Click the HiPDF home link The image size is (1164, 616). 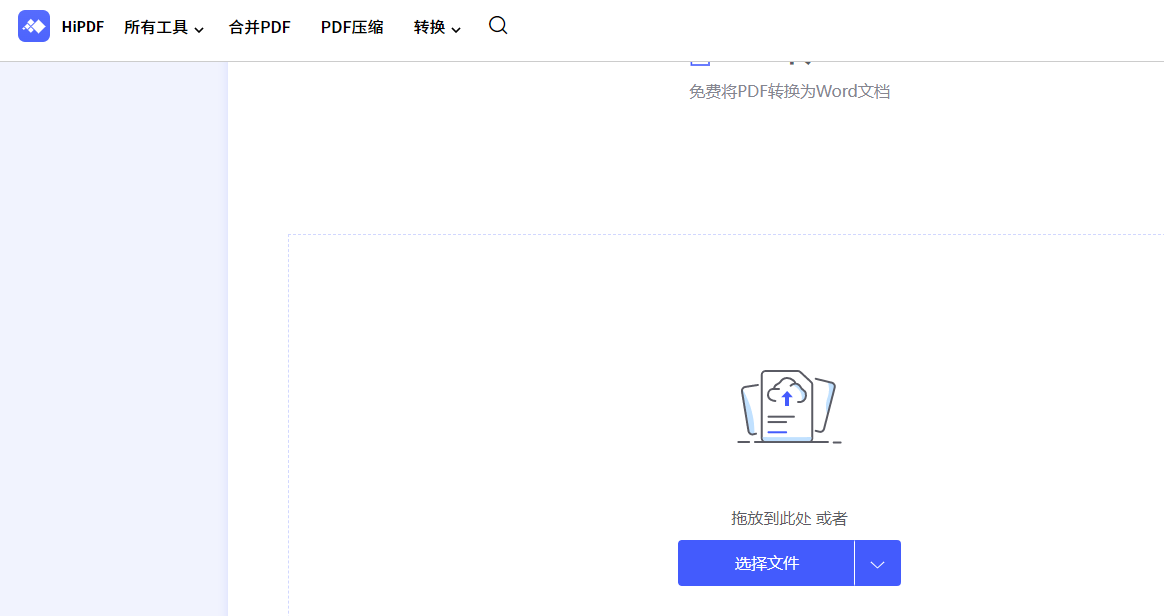82,27
